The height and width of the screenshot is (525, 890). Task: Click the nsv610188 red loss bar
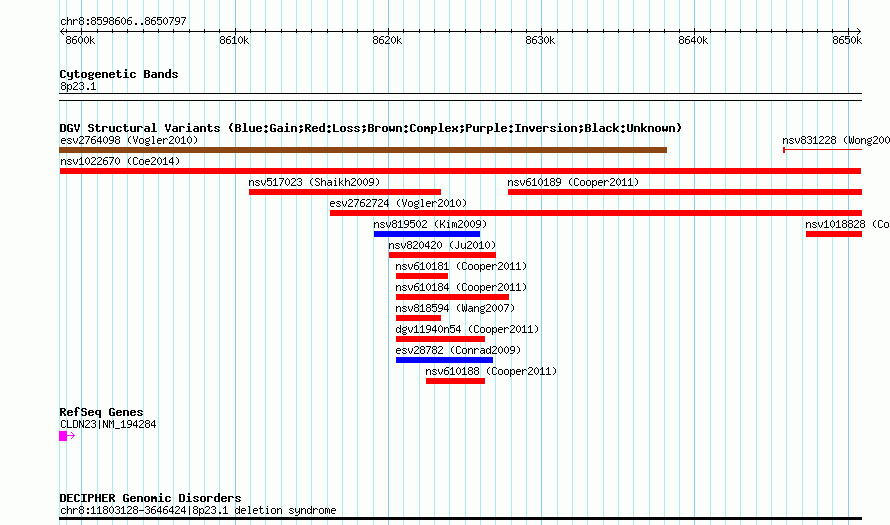(455, 381)
